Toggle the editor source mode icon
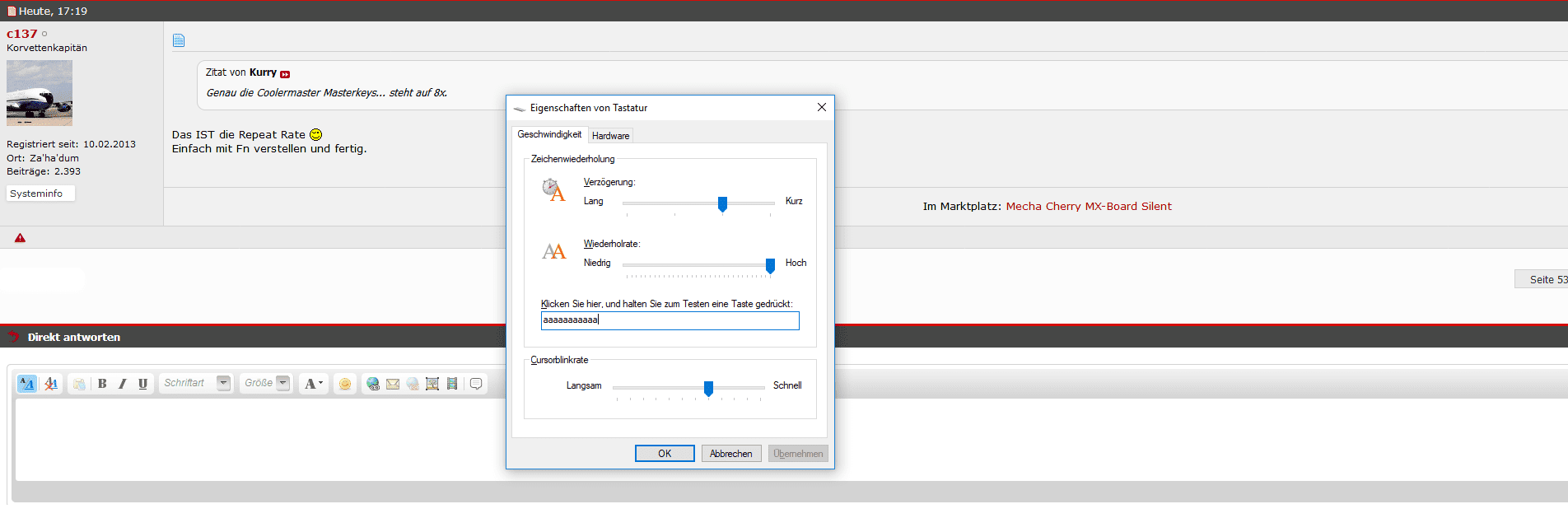Screen dimensions: 1568x518 (x=27, y=384)
